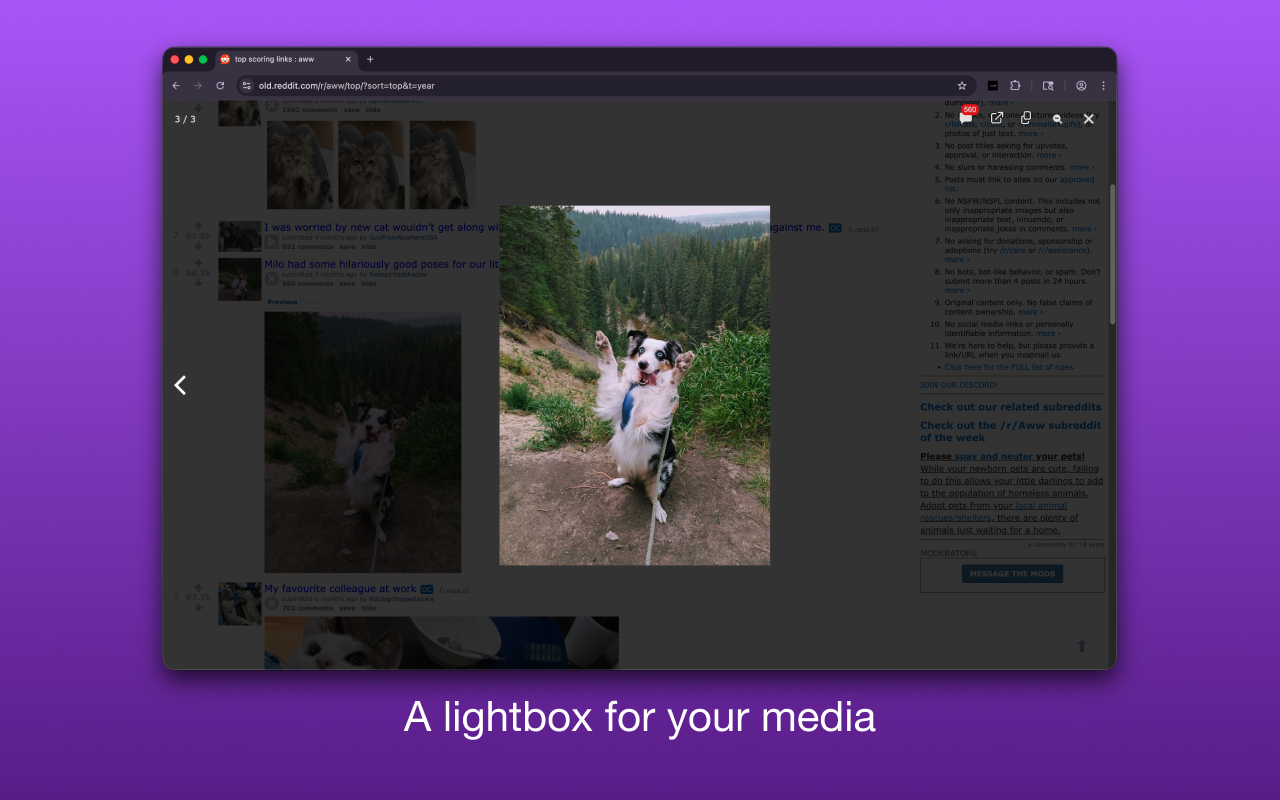This screenshot has width=1280, height=800.
Task: Open the /r/care subreddit link
Action: (x=1014, y=250)
